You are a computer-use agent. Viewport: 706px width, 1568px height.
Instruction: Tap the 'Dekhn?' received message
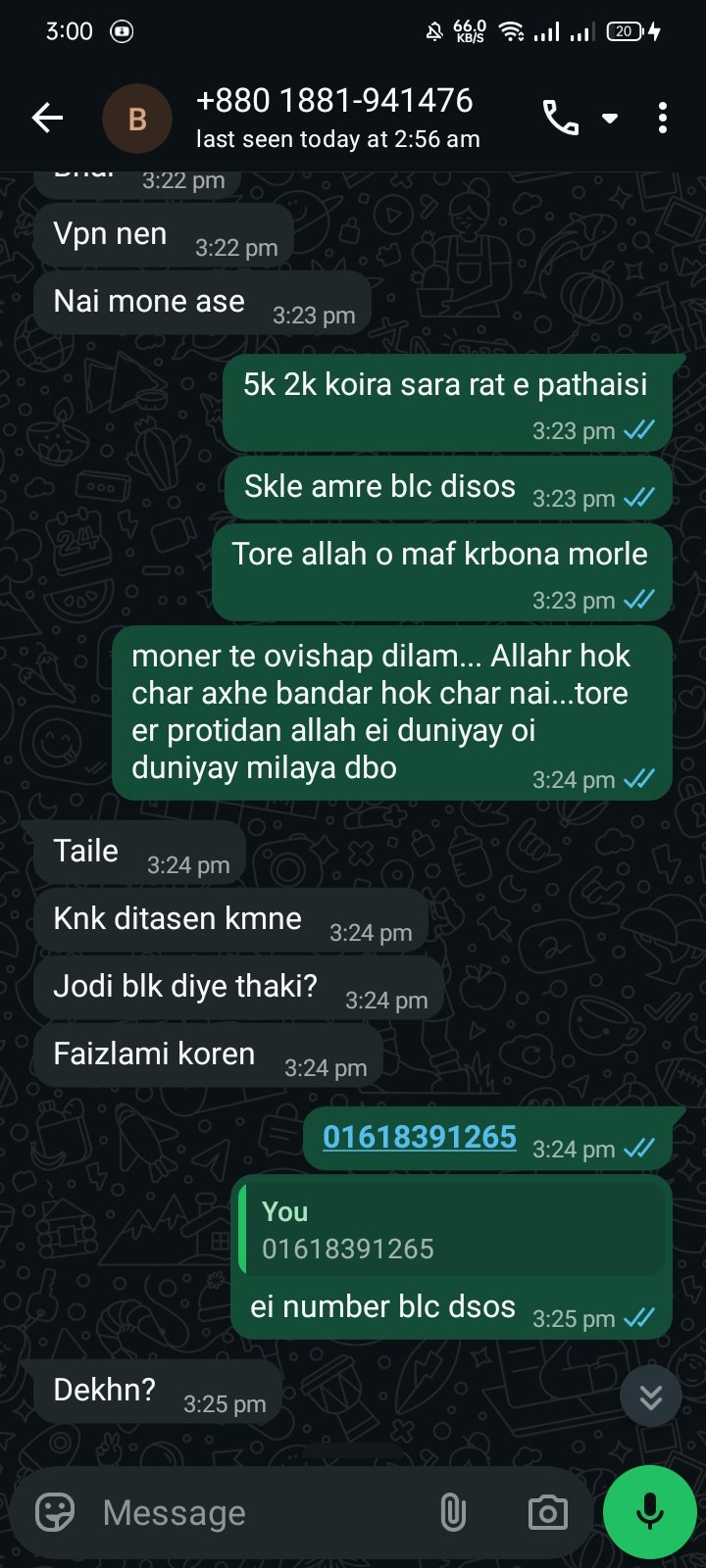(158, 1392)
